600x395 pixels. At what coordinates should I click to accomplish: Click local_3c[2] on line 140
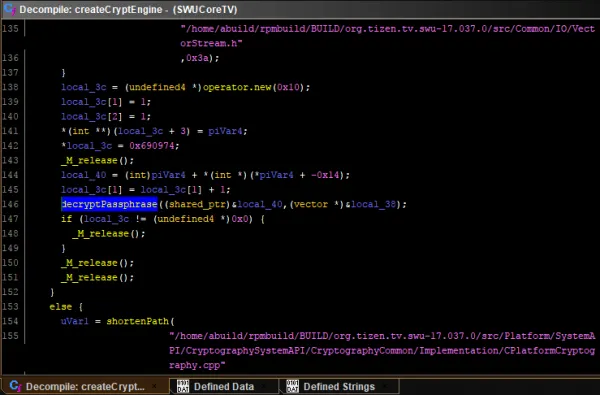pyautogui.click(x=92, y=116)
